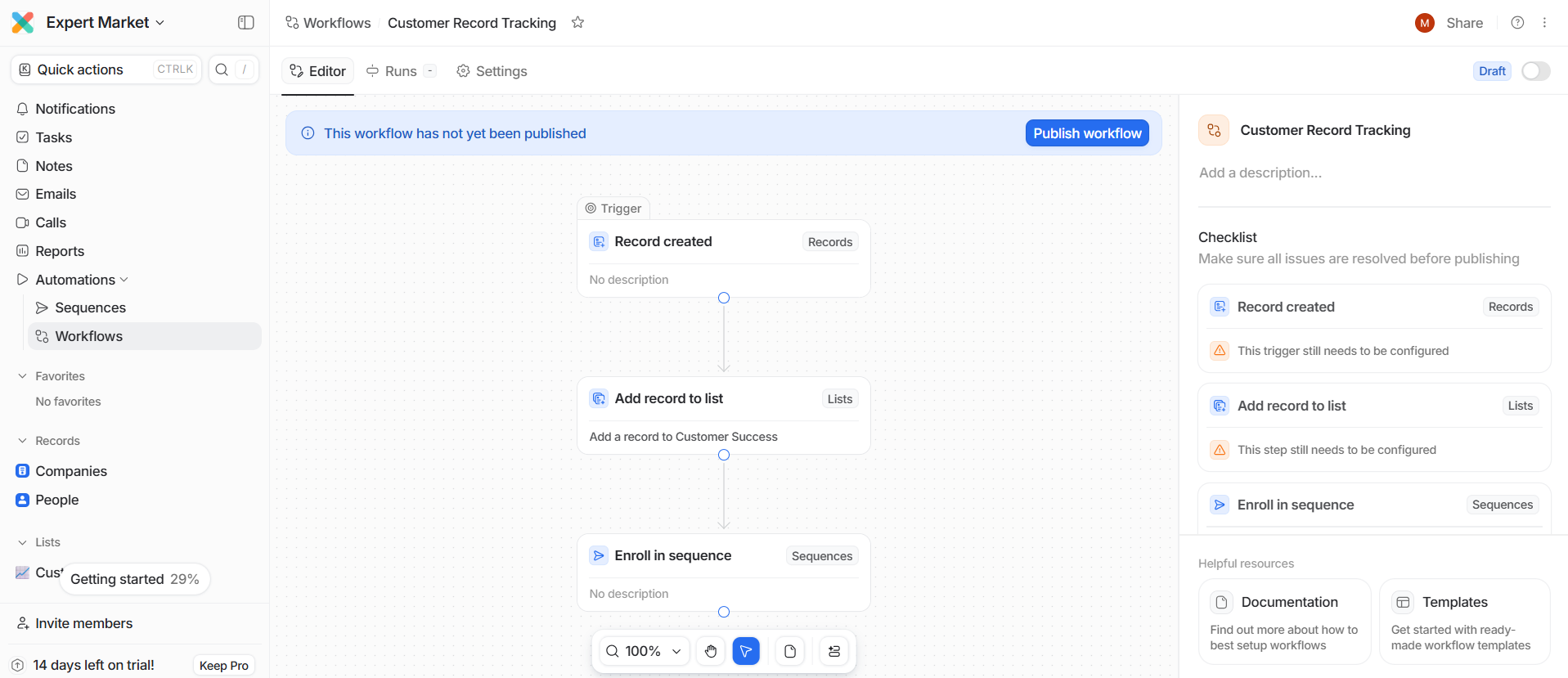
Task: Open search with magnifier icon
Action: click(x=222, y=70)
